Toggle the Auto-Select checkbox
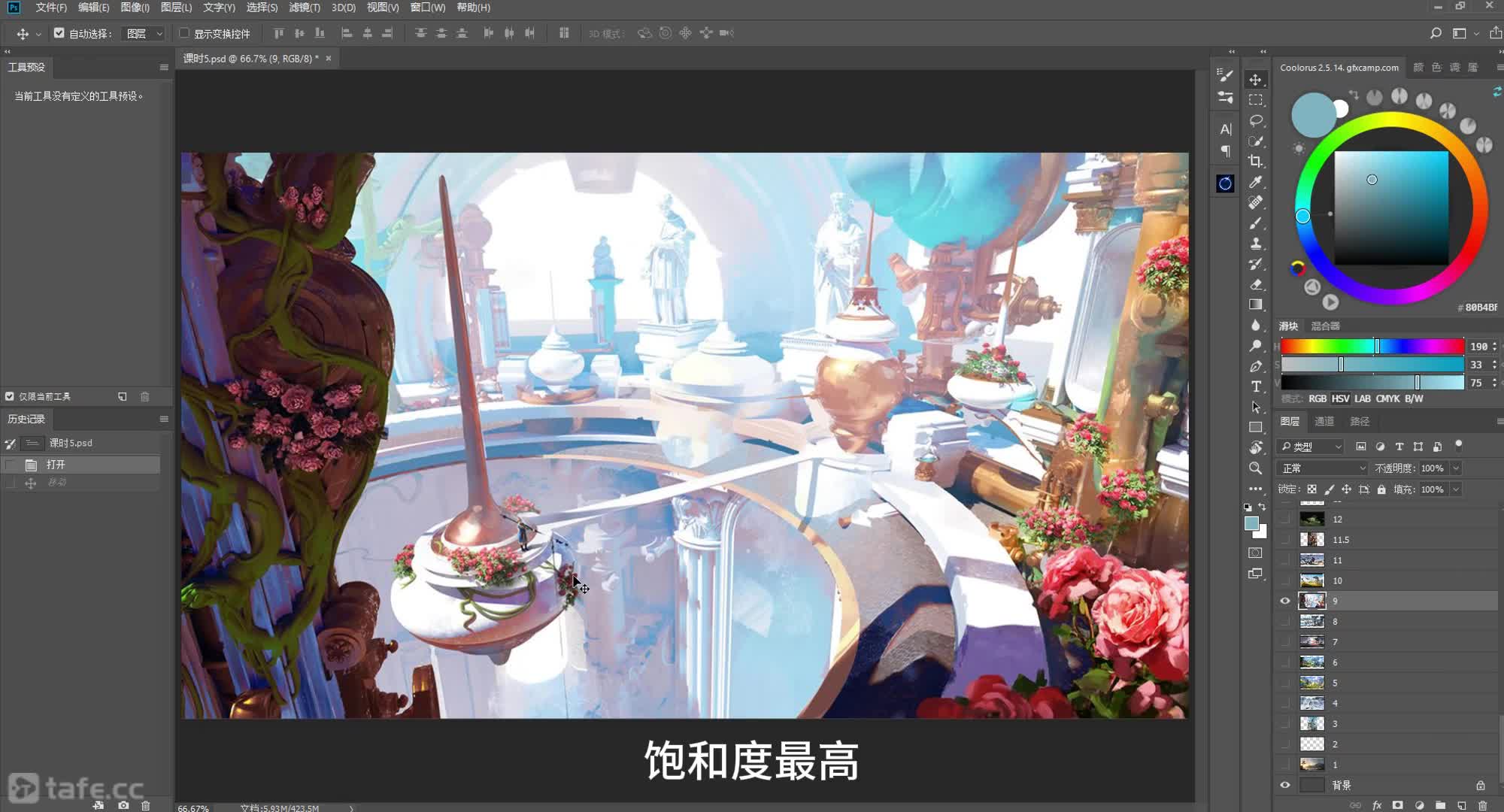This screenshot has height=812, width=1504. point(59,33)
